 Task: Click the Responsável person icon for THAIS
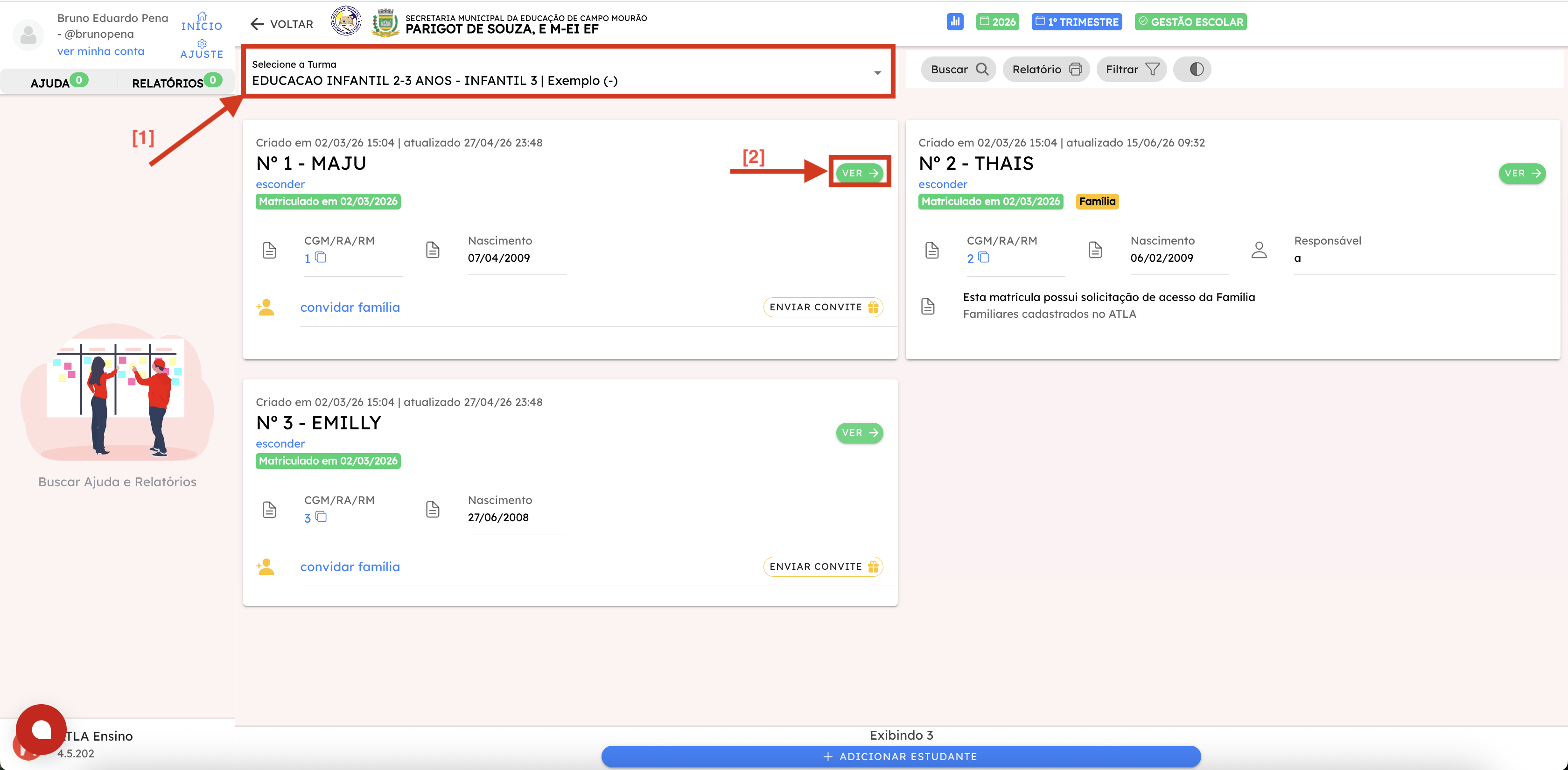point(1260,250)
